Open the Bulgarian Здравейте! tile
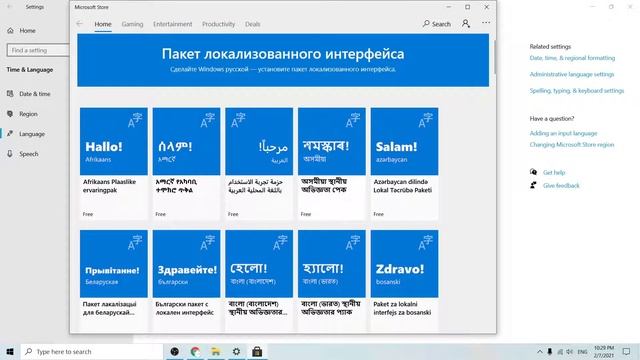This screenshot has width=640, height=360. click(187, 281)
